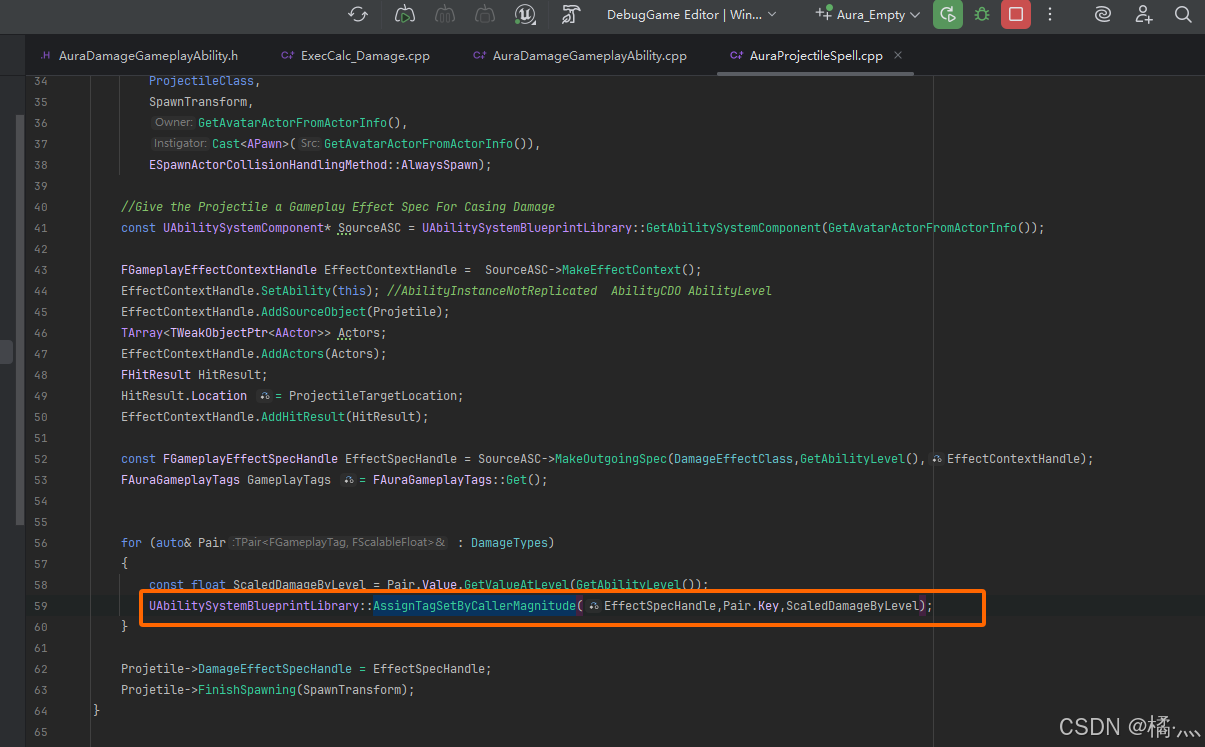Click TWeakObjectPtr on line 46
This screenshot has width=1205, height=747.
[220, 333]
